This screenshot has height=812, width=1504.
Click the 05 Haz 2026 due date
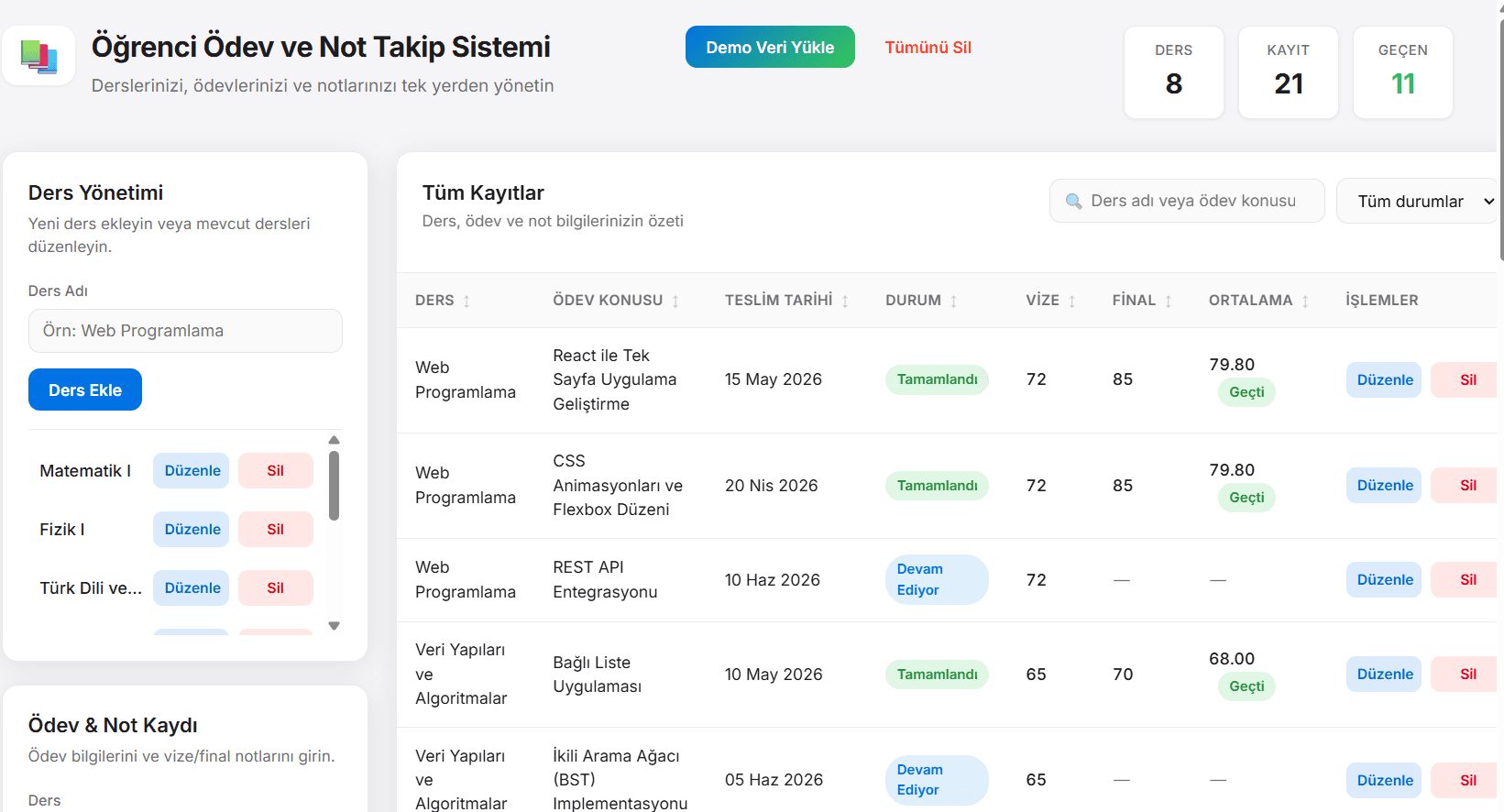774,780
